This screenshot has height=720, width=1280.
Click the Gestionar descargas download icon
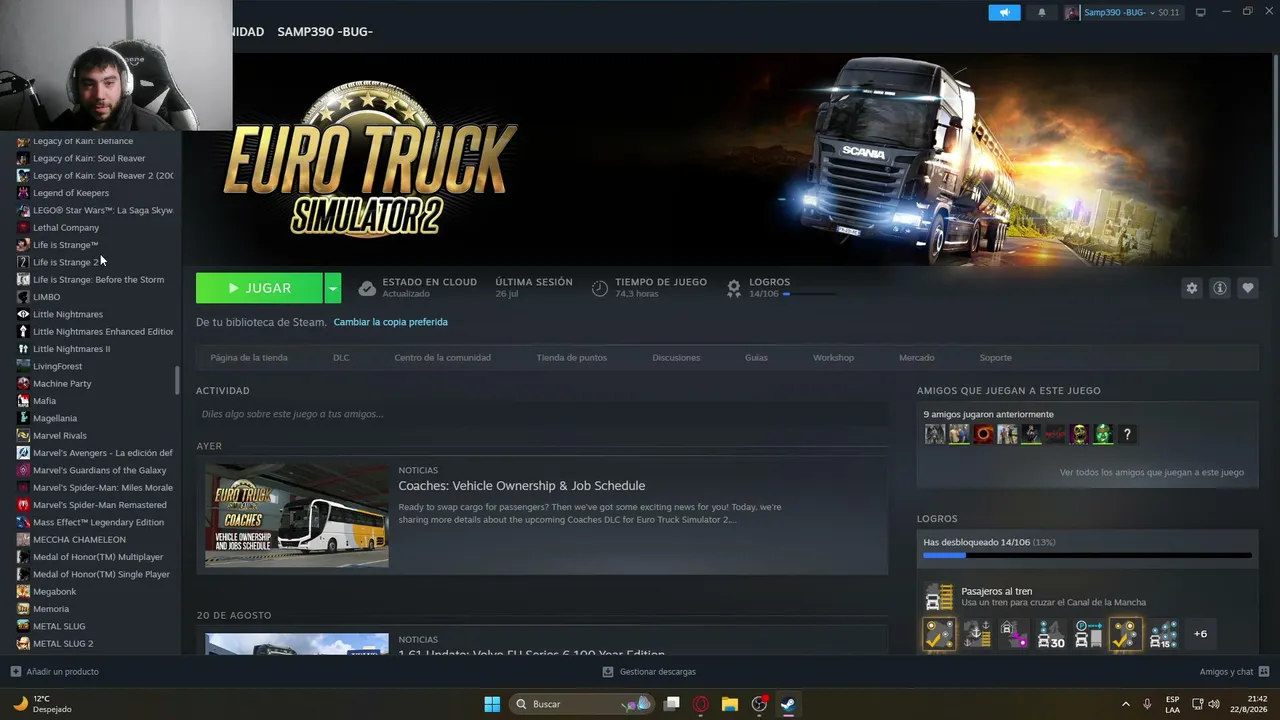pyautogui.click(x=608, y=672)
